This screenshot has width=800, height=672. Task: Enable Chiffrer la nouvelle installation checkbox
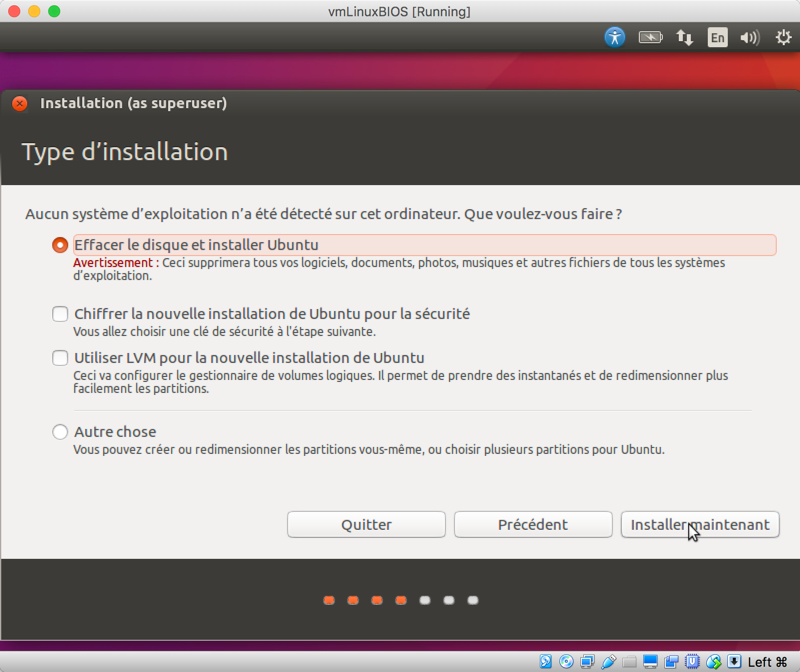(x=60, y=314)
